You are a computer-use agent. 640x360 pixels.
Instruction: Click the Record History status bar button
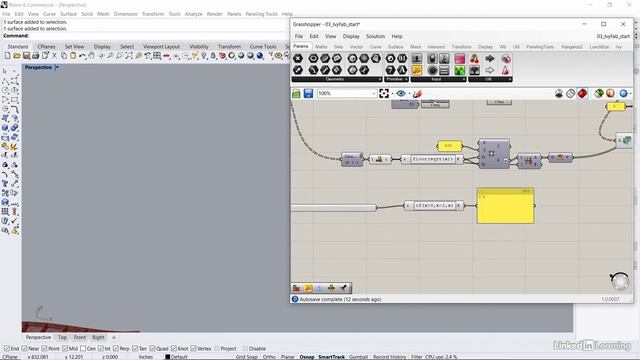389,357
